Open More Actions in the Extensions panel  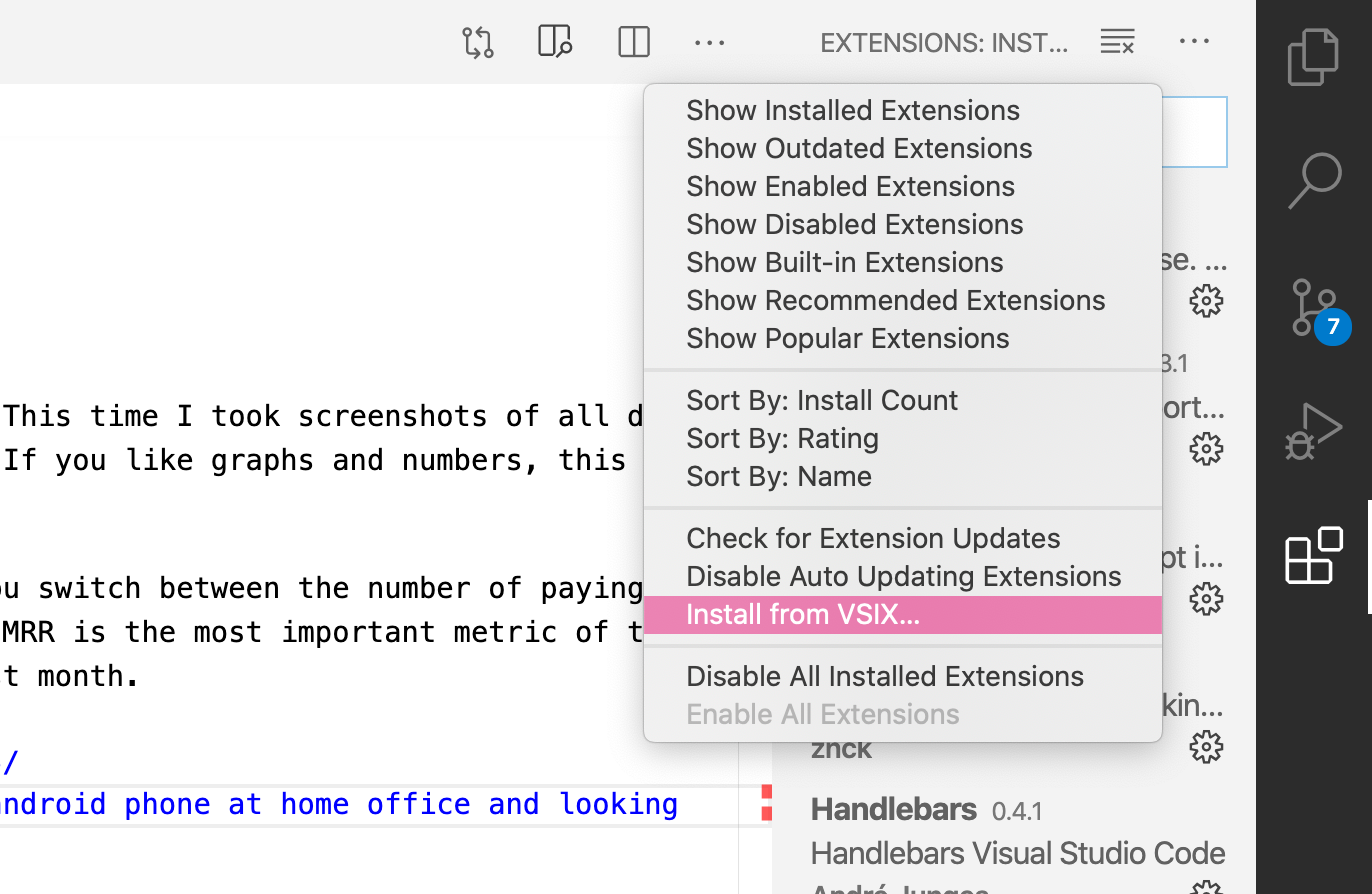1194,42
